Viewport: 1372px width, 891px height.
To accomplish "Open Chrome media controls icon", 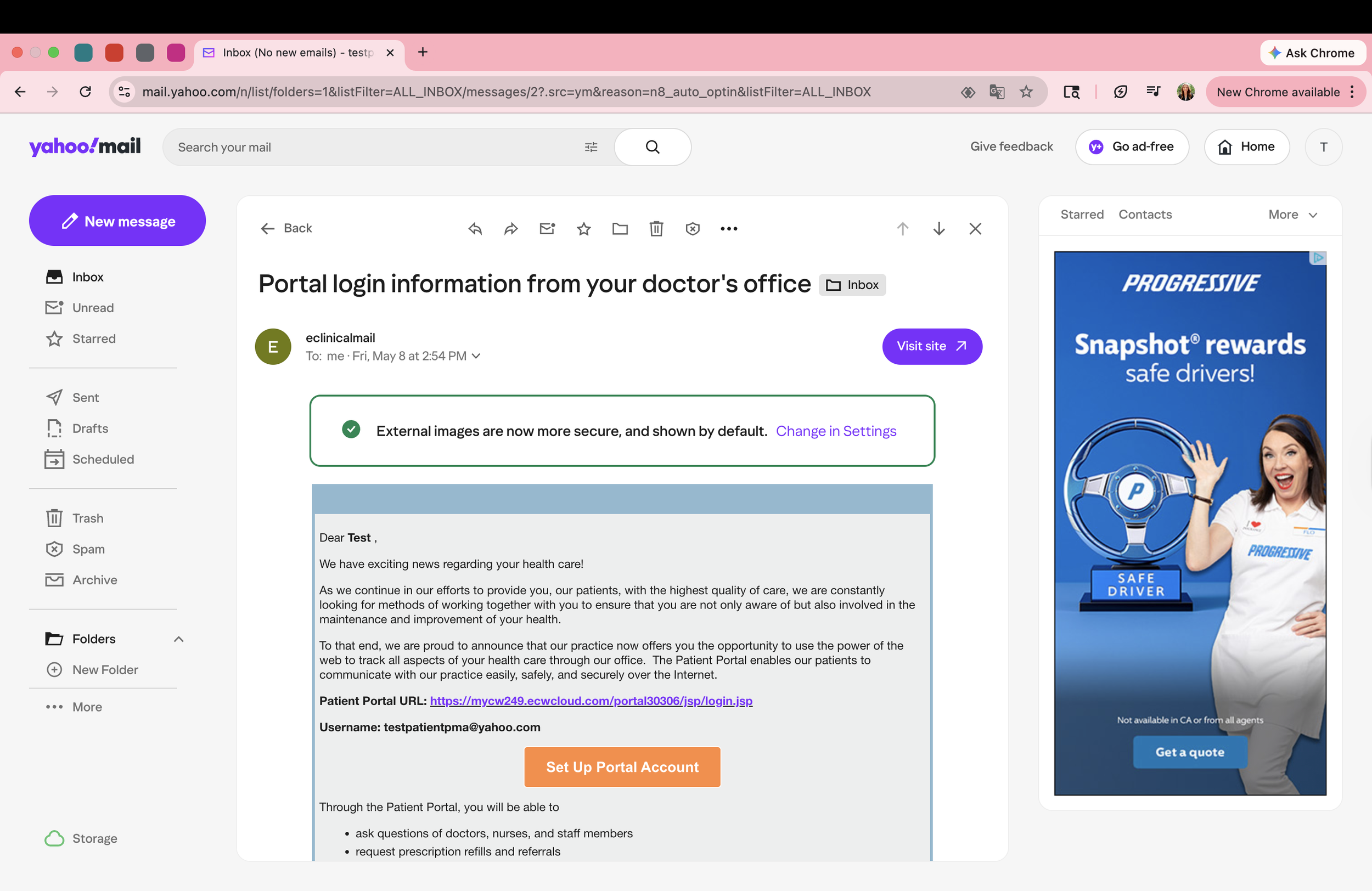I will (x=1153, y=92).
